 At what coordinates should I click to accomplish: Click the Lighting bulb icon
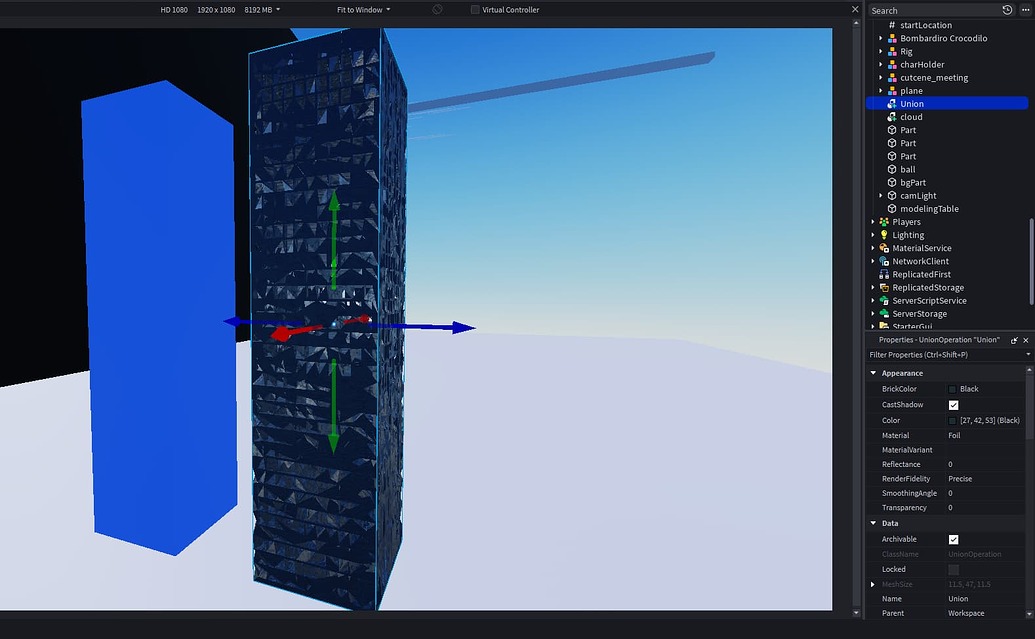coord(884,235)
